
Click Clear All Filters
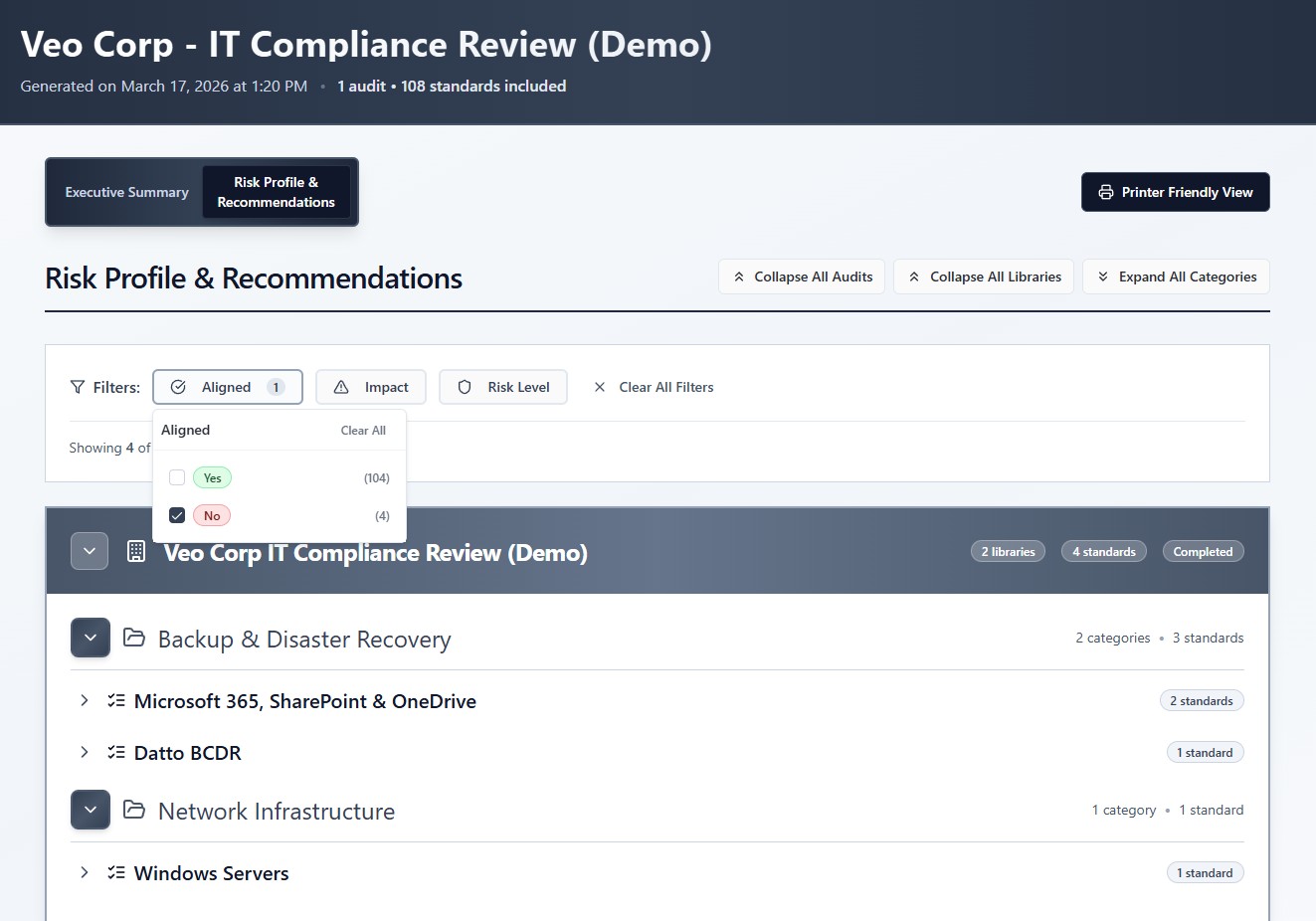pos(654,387)
